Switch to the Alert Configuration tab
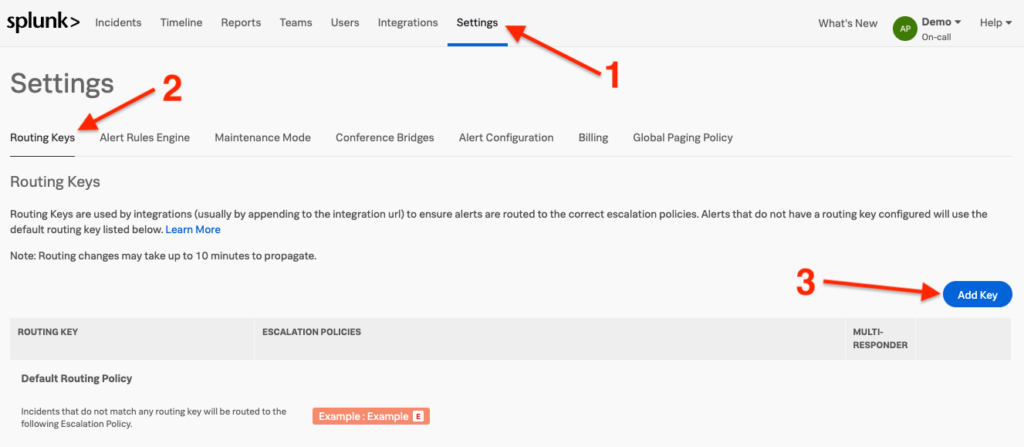 pos(506,138)
